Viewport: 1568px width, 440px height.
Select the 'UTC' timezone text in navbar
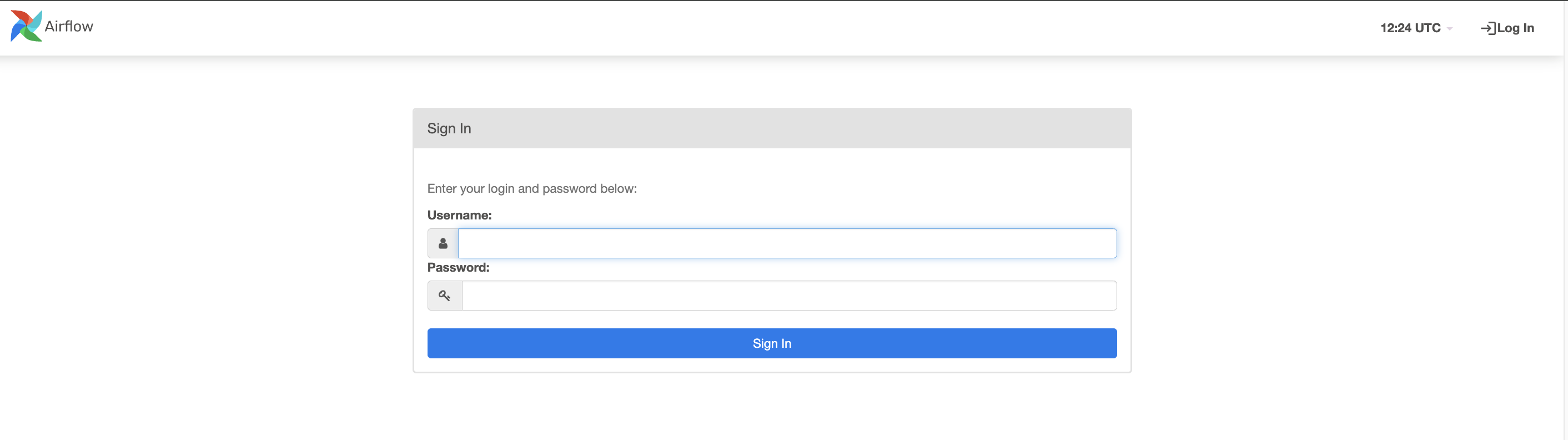tap(1428, 28)
